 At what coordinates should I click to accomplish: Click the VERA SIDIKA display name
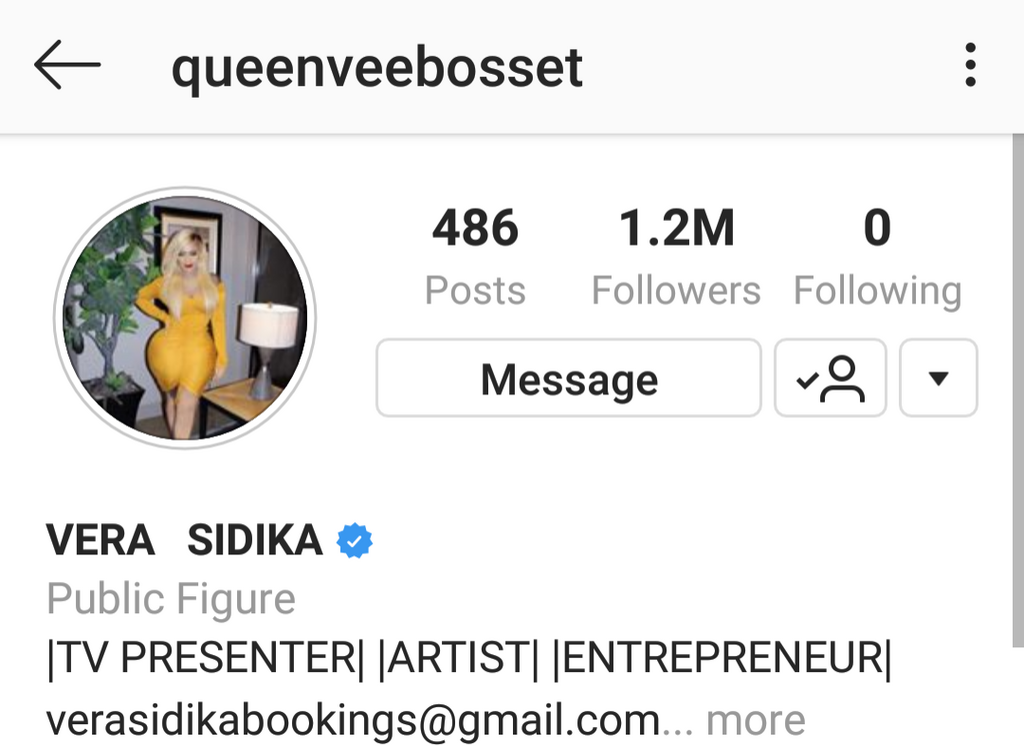pos(184,540)
